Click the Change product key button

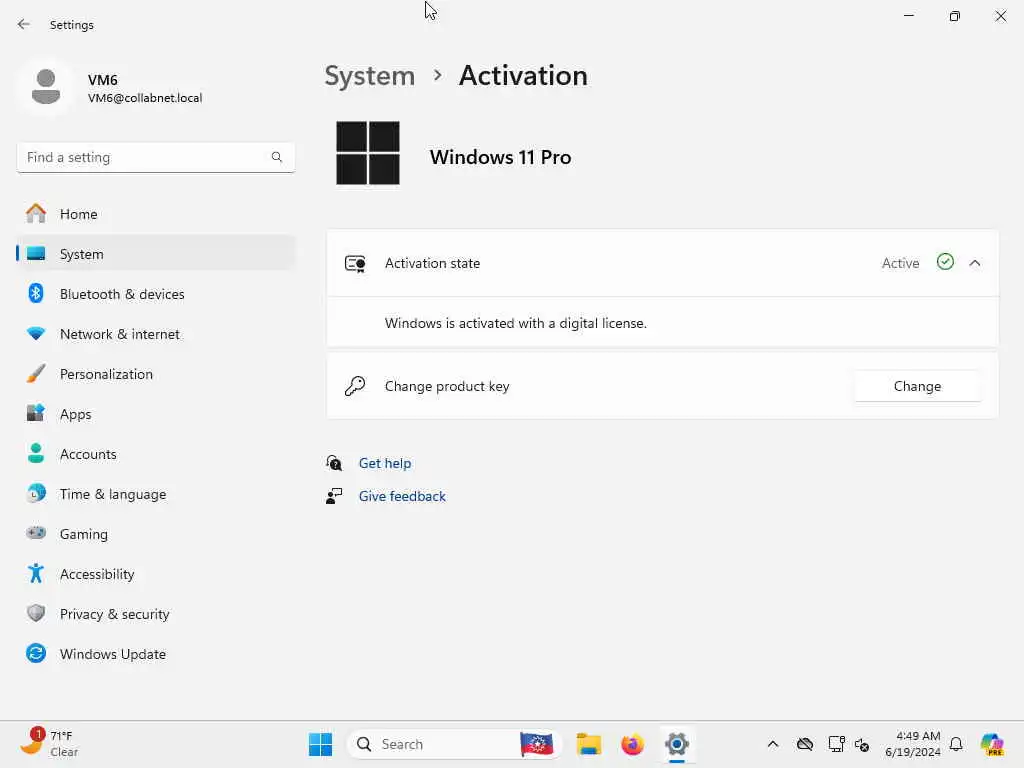pyautogui.click(x=917, y=386)
